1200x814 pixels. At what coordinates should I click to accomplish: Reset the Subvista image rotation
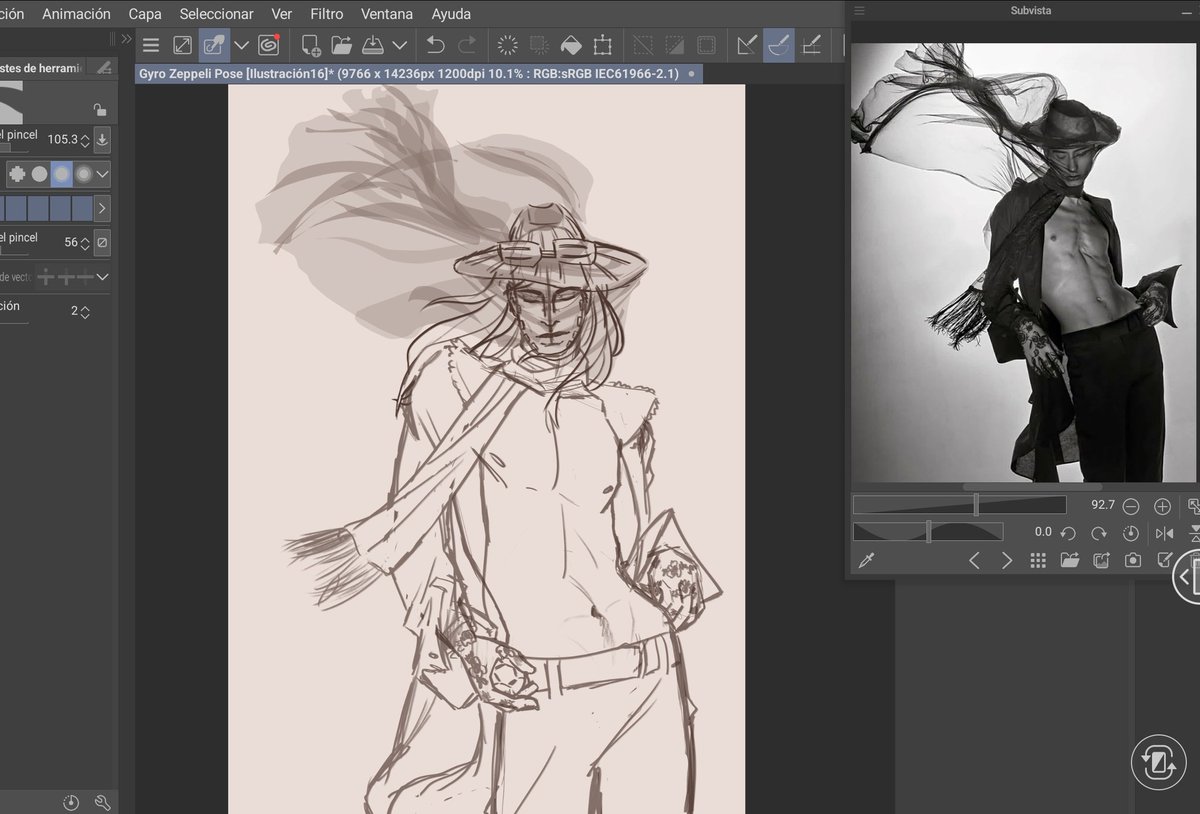[x=1131, y=533]
